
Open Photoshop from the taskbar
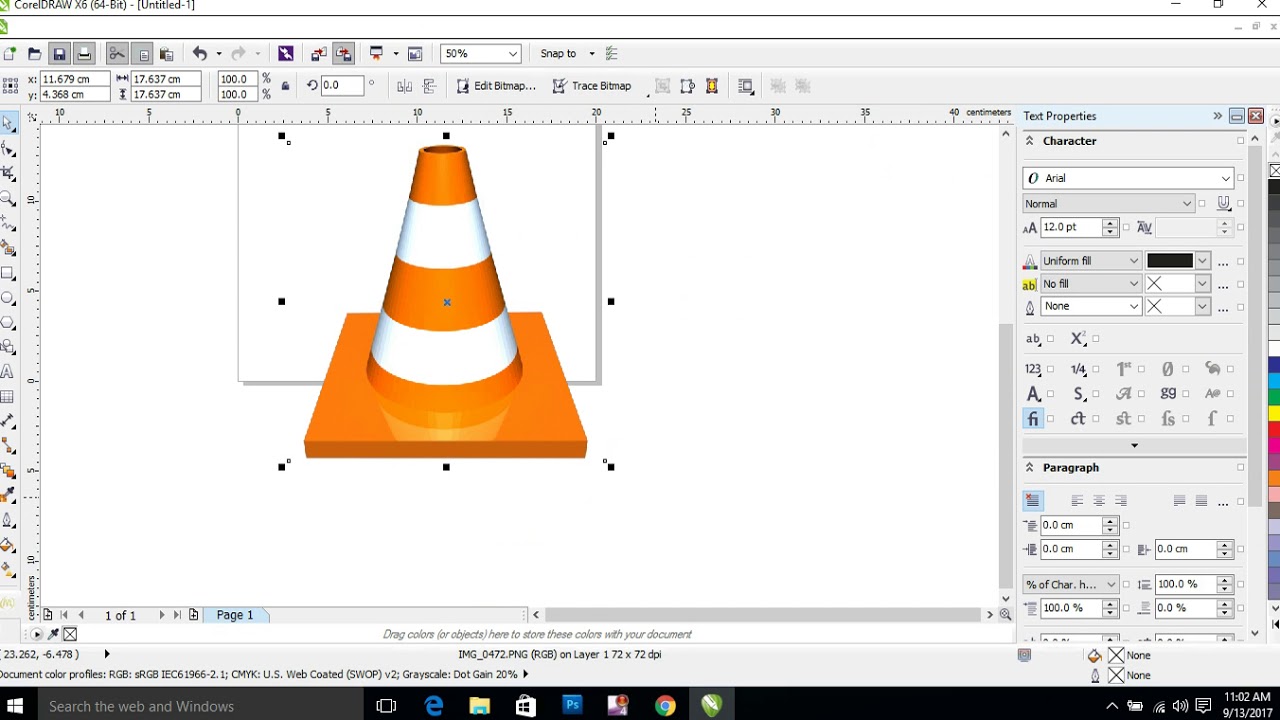coord(572,706)
